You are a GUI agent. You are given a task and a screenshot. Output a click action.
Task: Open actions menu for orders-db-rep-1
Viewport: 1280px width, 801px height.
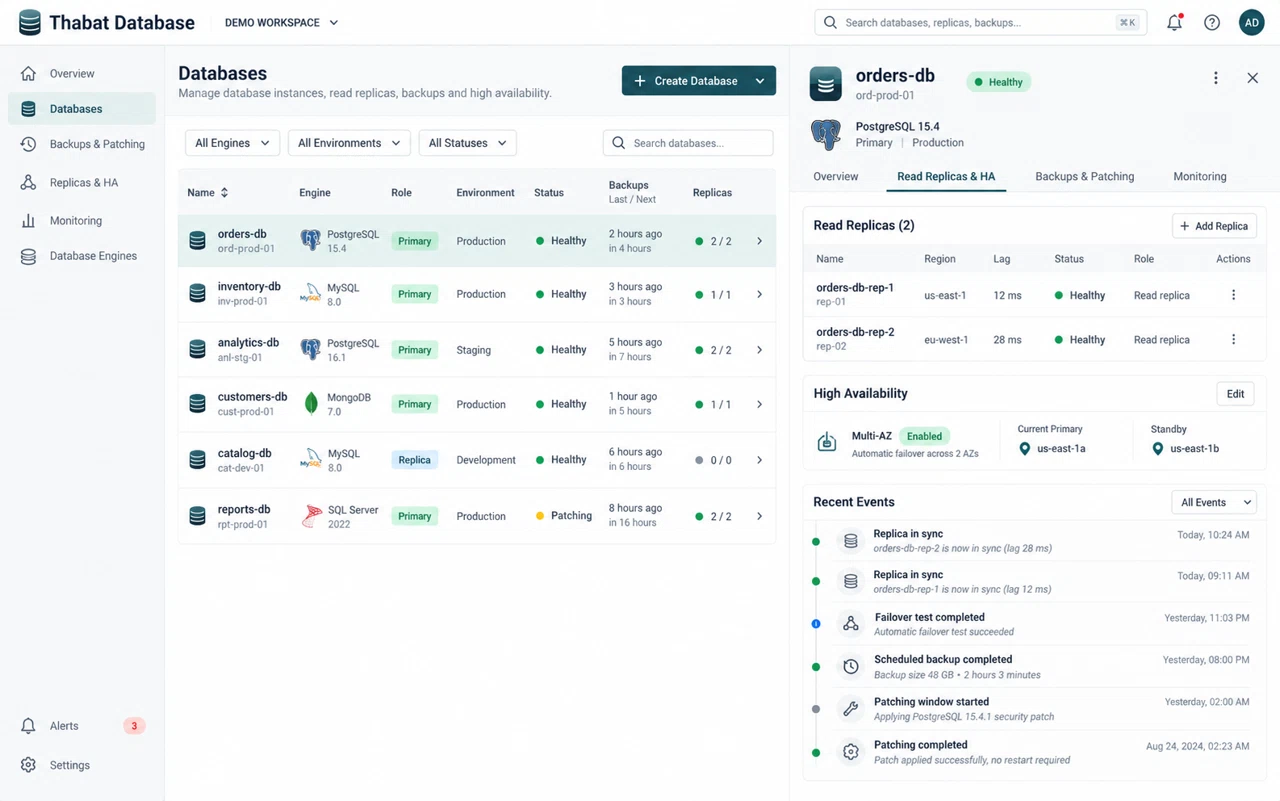coord(1233,295)
